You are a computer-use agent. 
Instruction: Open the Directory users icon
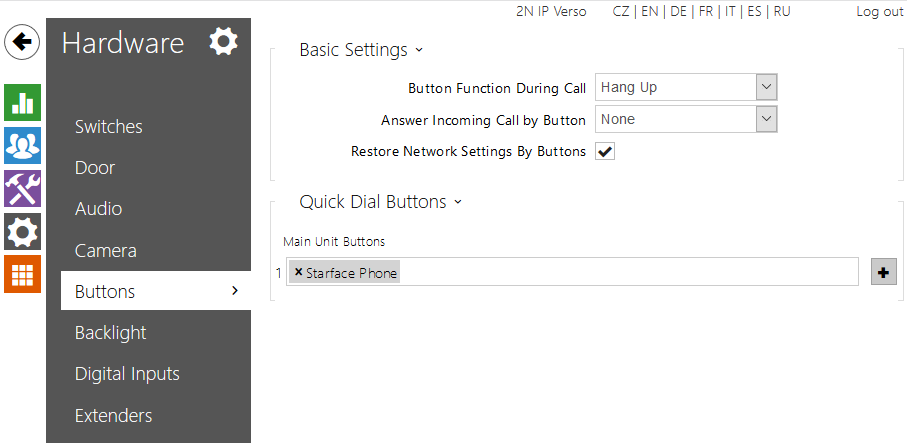pyautogui.click(x=22, y=146)
